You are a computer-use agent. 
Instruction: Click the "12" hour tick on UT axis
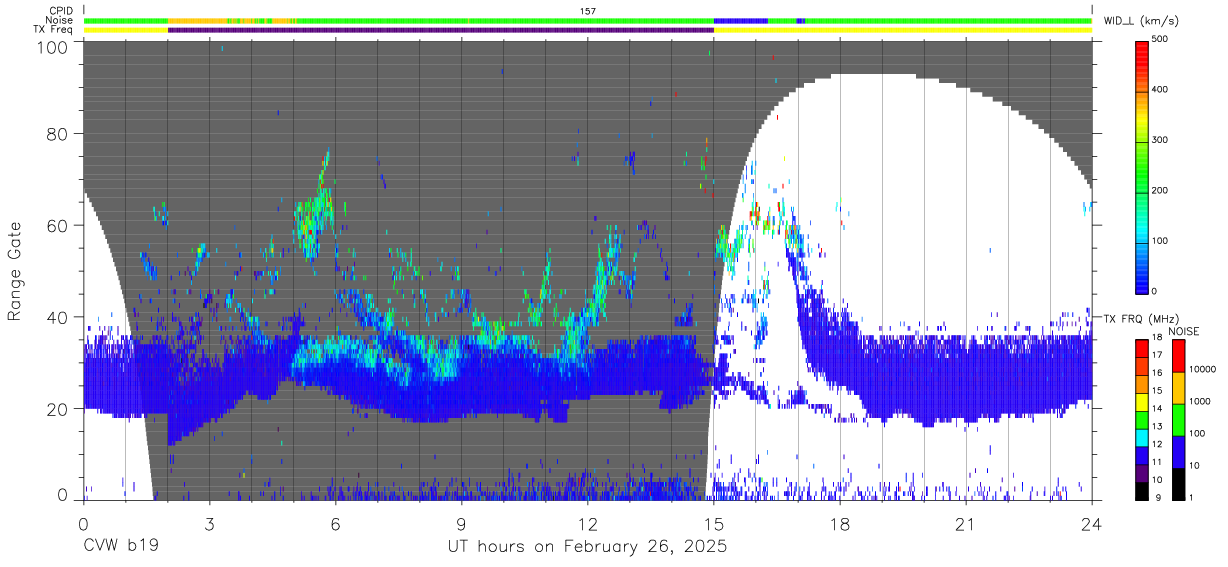(588, 524)
